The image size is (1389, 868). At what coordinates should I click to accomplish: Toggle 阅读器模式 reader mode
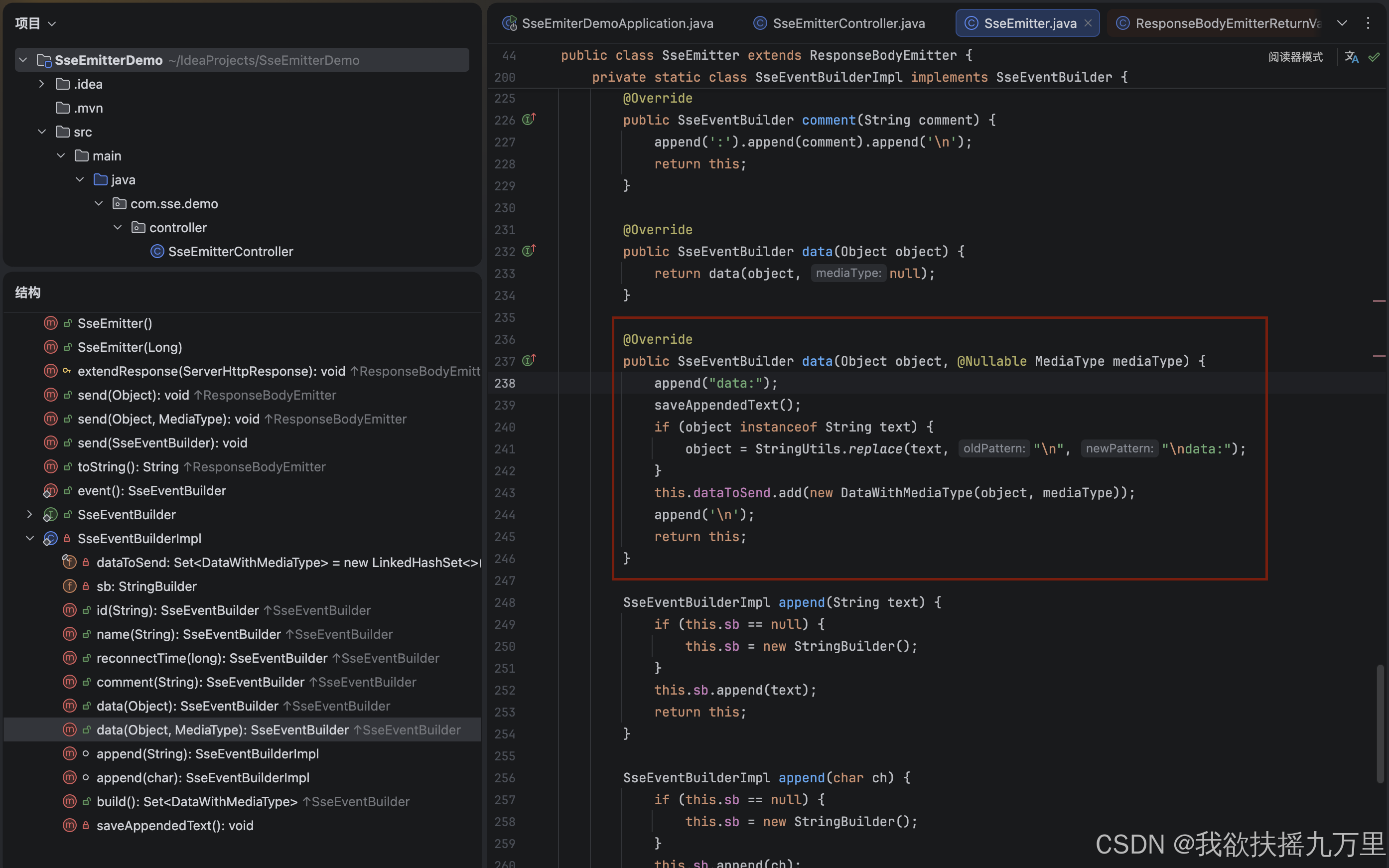(1295, 57)
